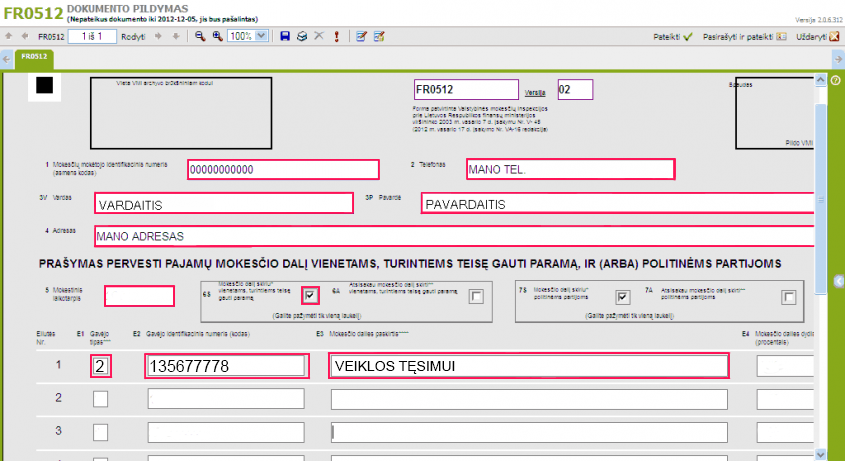Image resolution: width=845 pixels, height=461 pixels.
Task: Click row 2 Gavėjo tipas box
Action: coord(100,399)
